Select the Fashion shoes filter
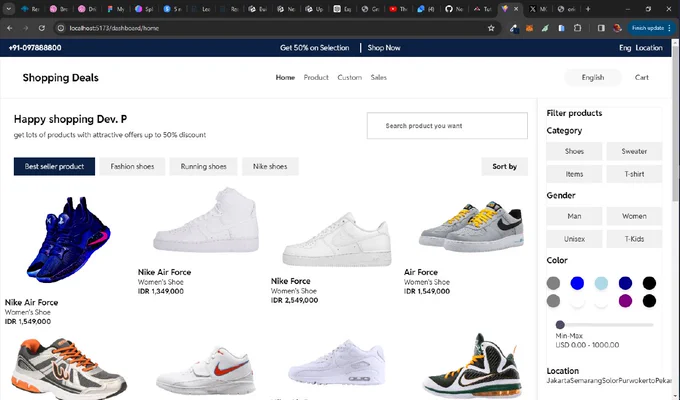 (x=132, y=167)
